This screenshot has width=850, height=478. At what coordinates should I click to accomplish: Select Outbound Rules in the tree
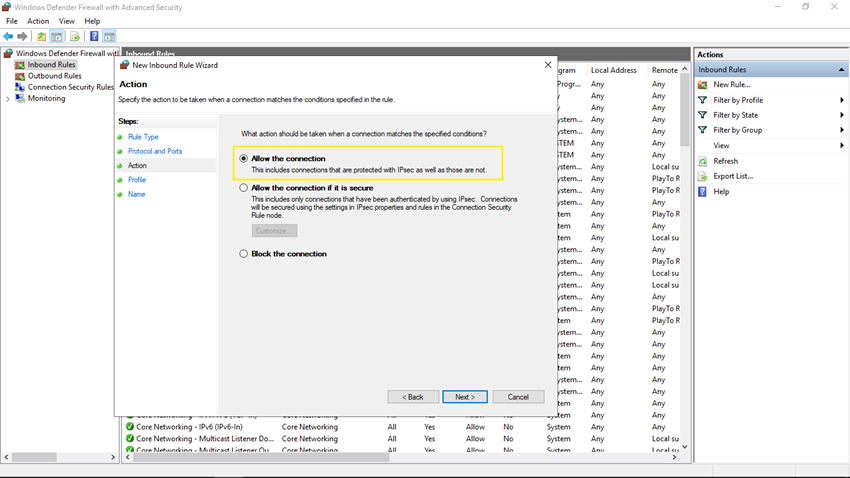pyautogui.click(x=54, y=76)
